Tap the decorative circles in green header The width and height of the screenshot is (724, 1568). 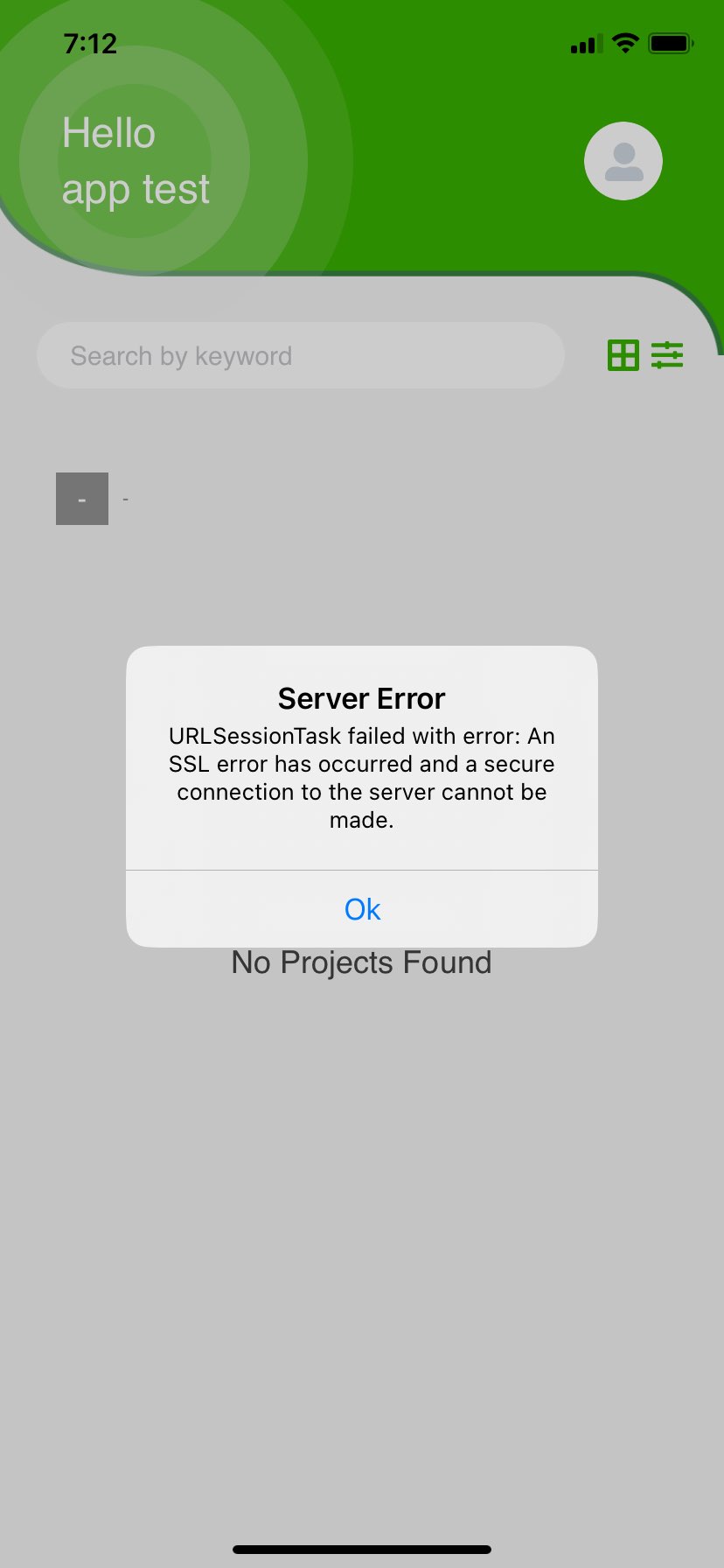pyautogui.click(x=136, y=162)
